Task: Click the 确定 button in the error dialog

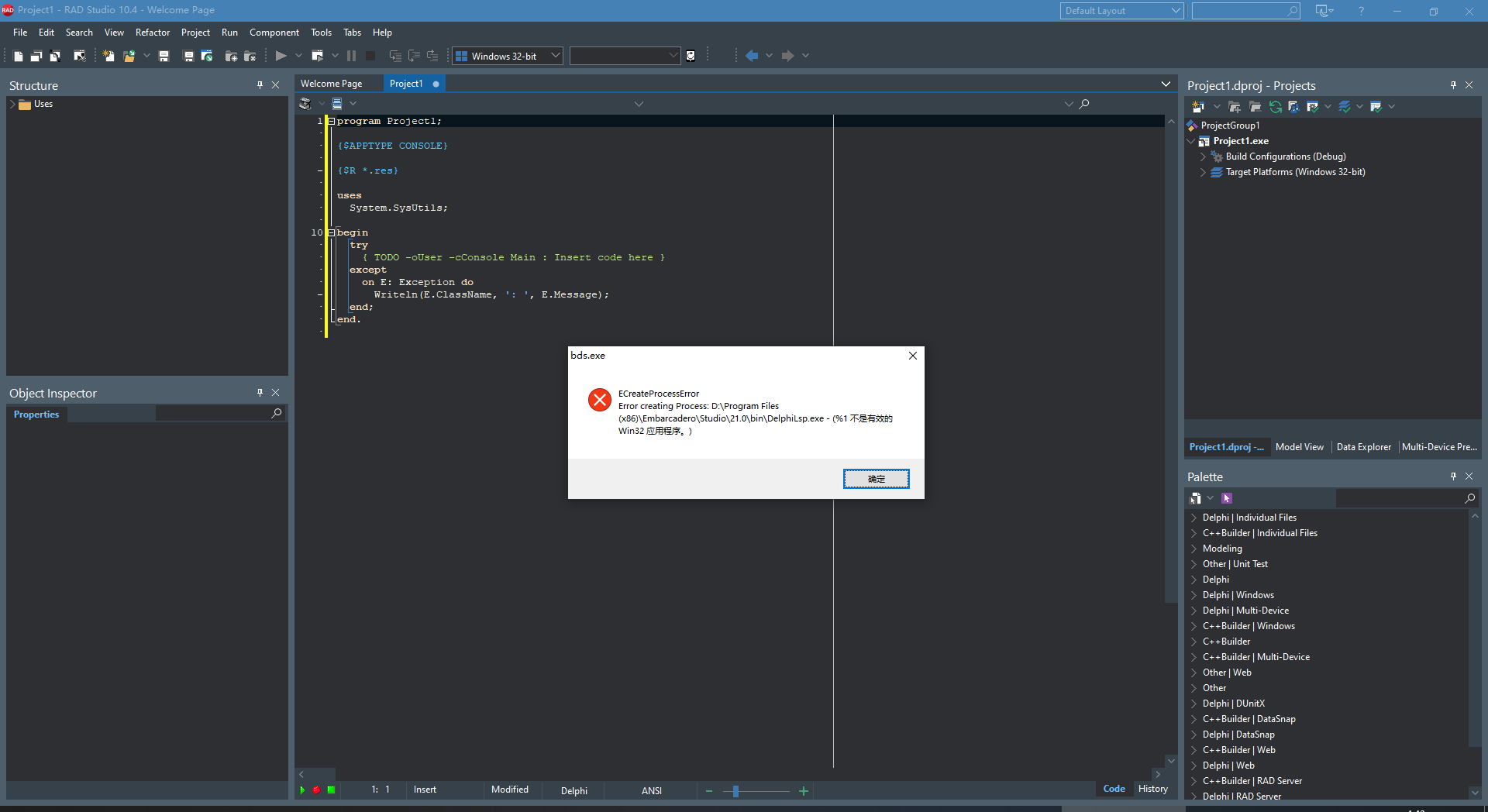Action: pyautogui.click(x=877, y=479)
